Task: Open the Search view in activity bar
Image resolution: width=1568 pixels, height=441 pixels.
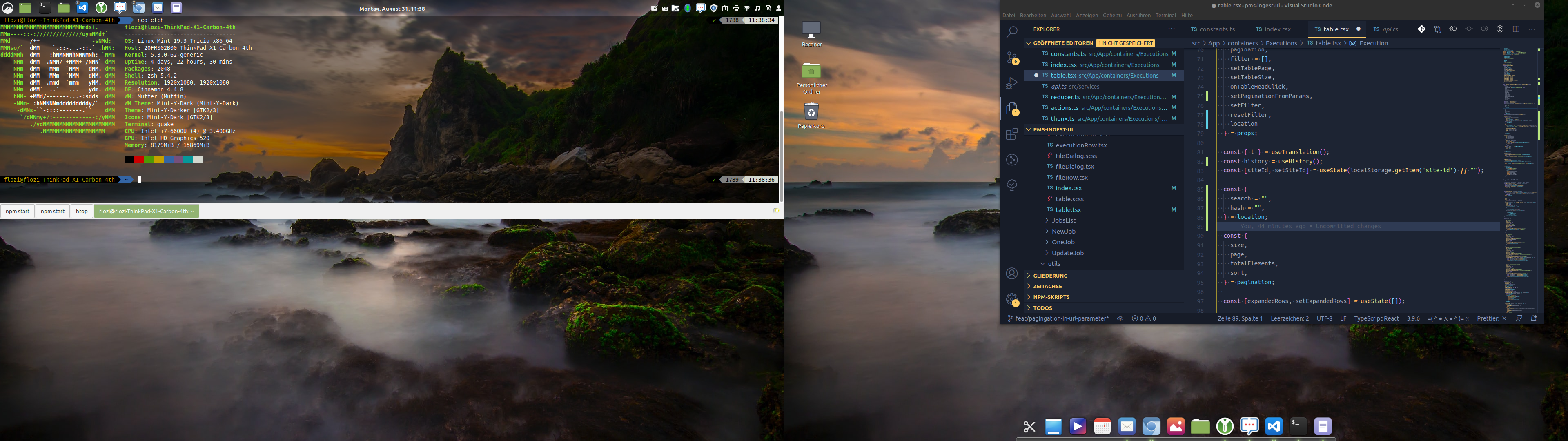Action: point(1012,32)
